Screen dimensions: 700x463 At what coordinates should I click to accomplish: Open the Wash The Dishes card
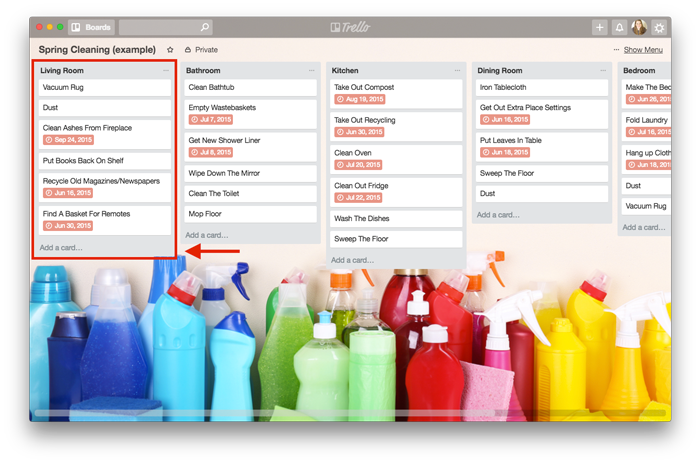click(x=396, y=219)
